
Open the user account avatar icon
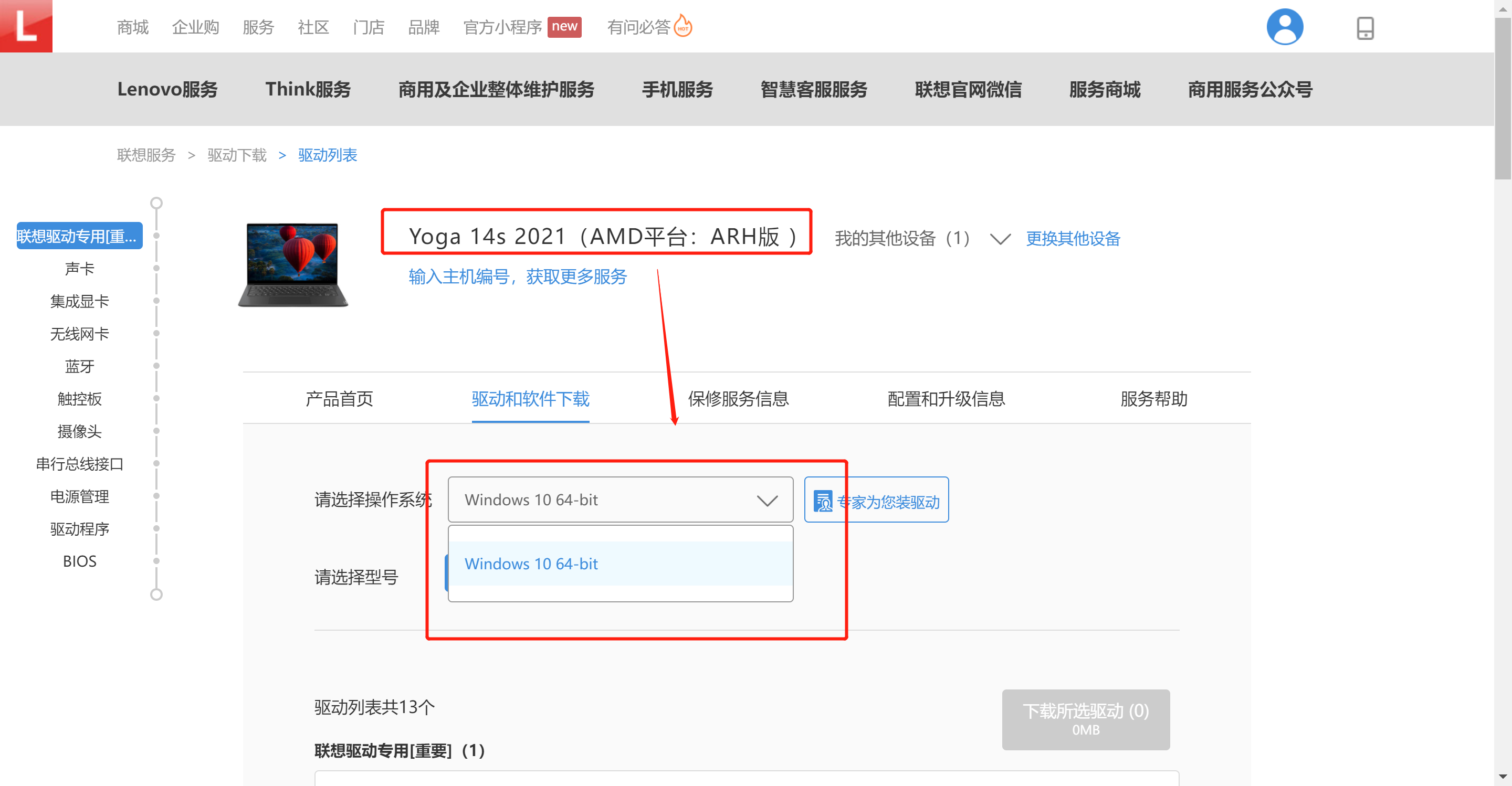click(1284, 27)
